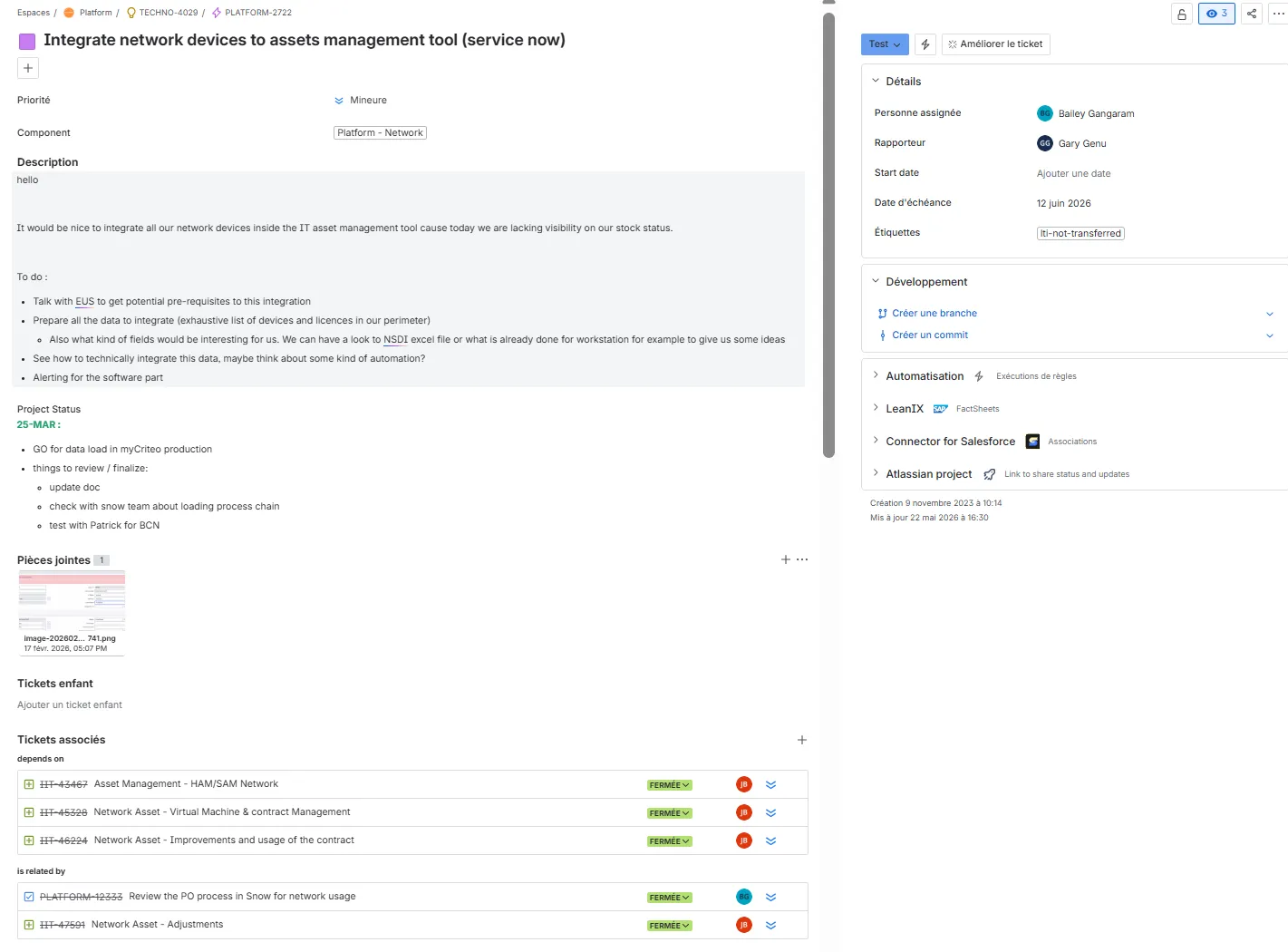
Task: Click assignee avatar on IIT-43467 row
Action: [x=744, y=785]
